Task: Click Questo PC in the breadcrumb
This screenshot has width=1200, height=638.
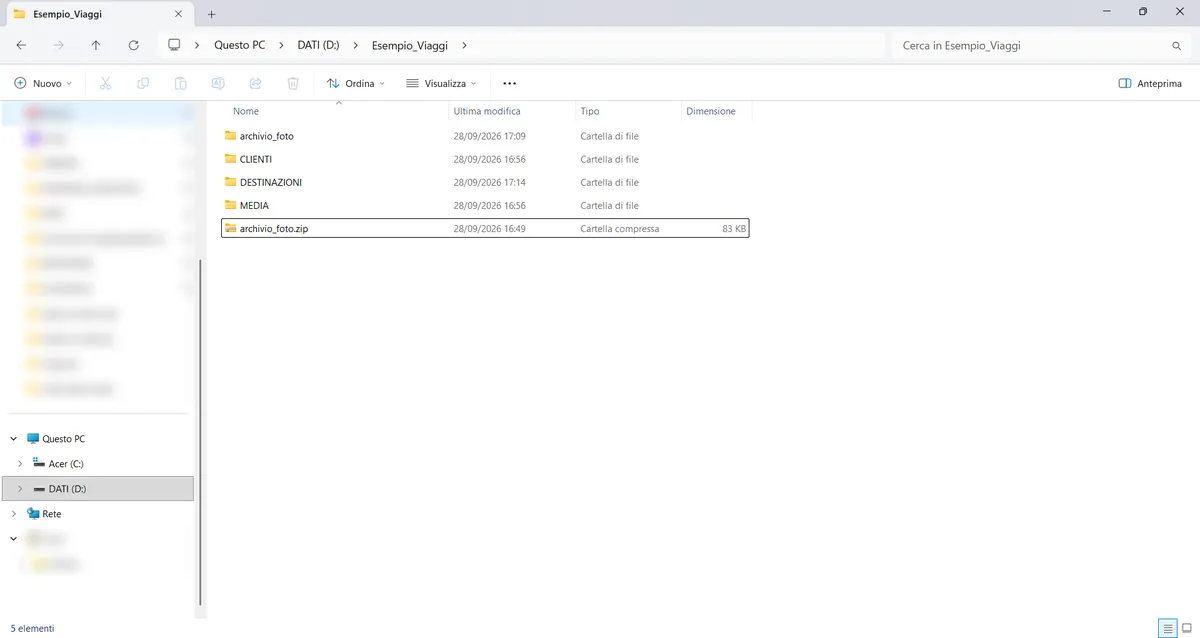Action: coord(240,46)
